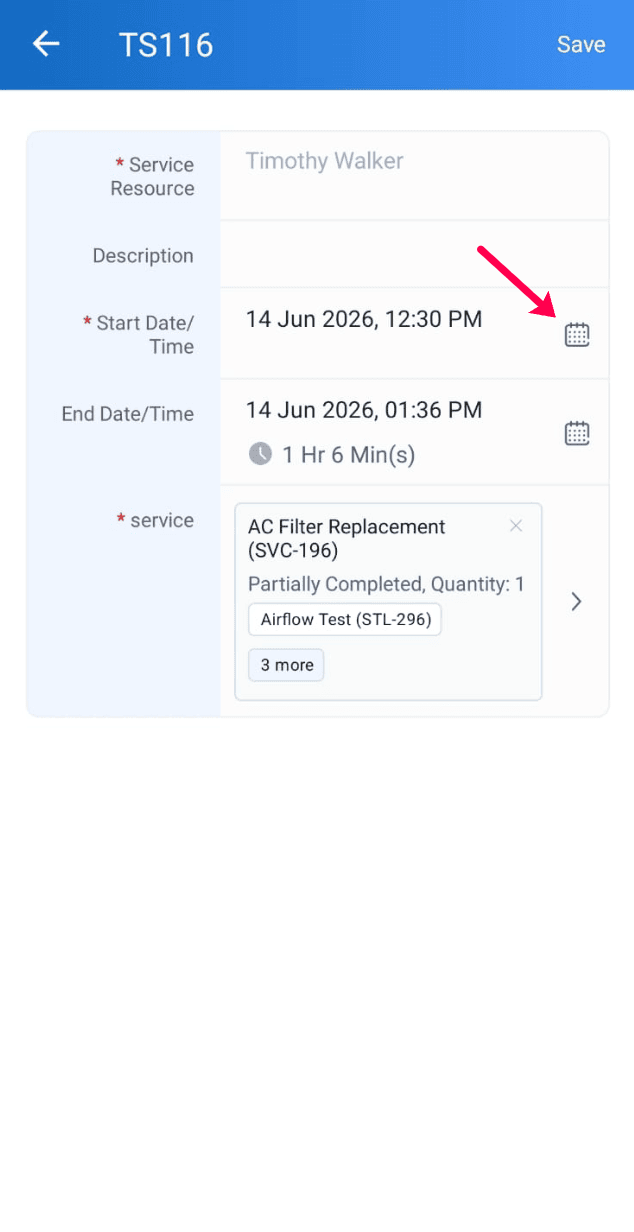The height and width of the screenshot is (1232, 634).
Task: Click the End Date/Time label
Action: tap(127, 414)
